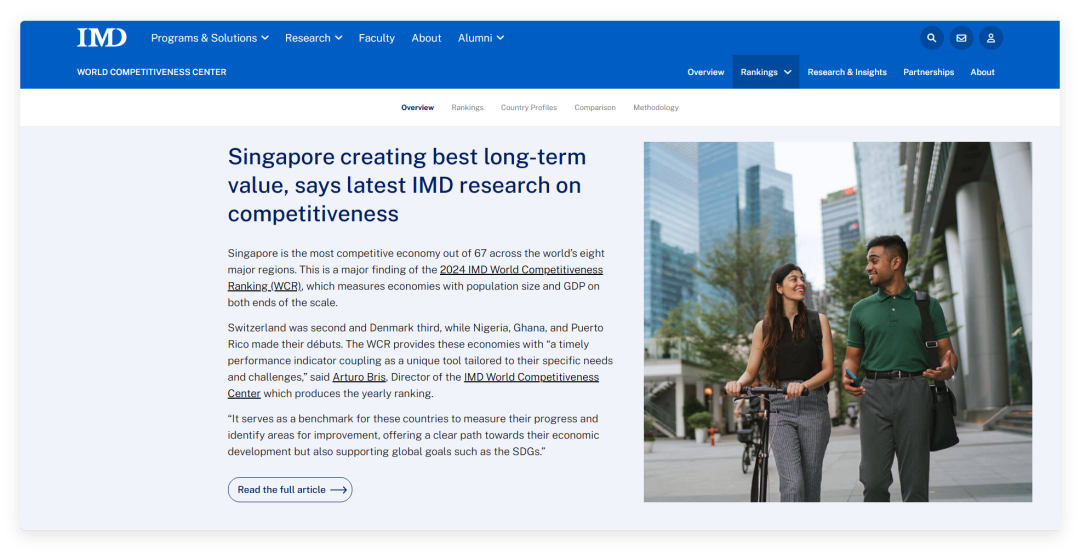Expand the Research dropdown in top nav

(313, 38)
